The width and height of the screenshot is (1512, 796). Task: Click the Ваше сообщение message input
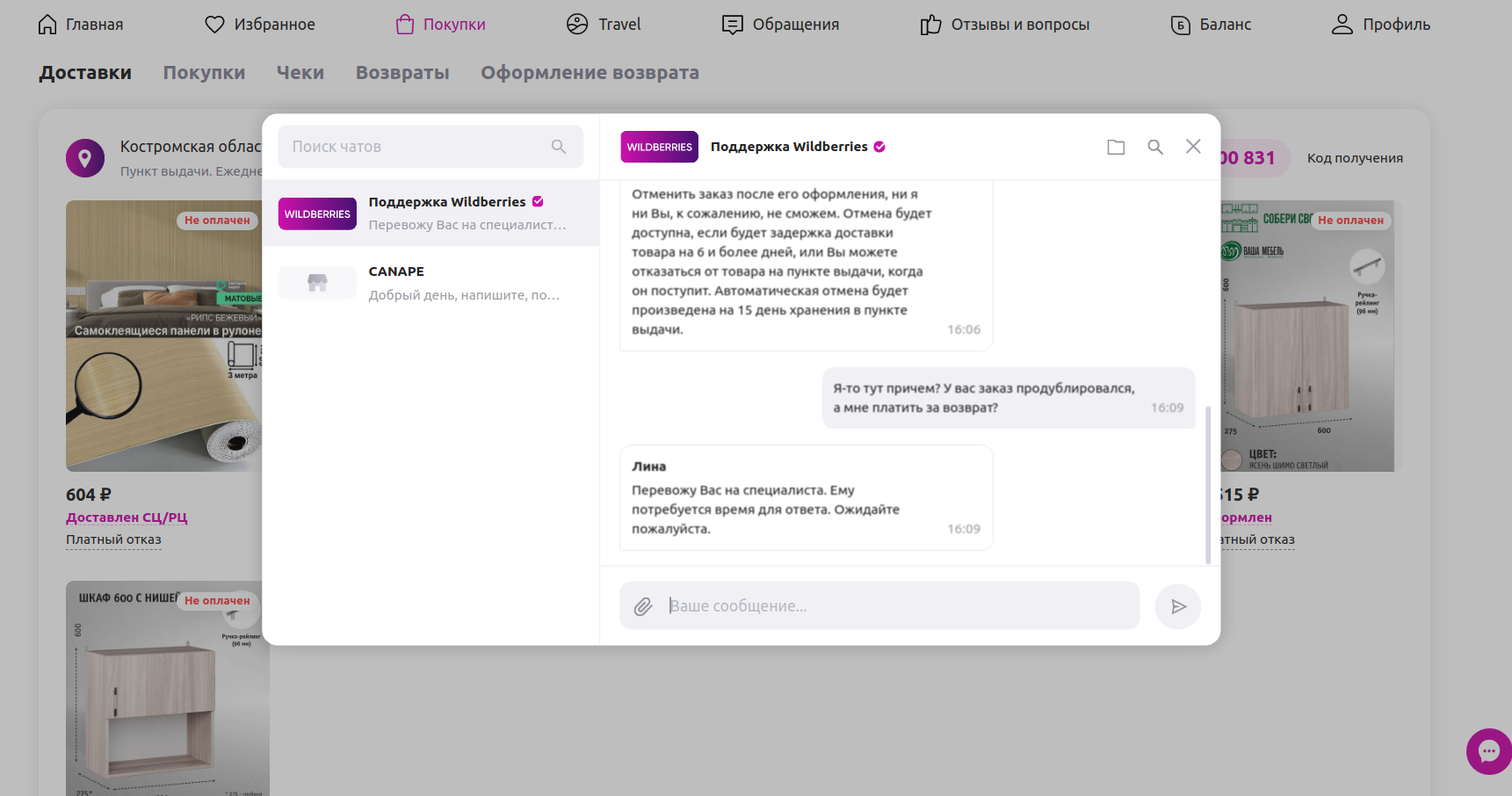[x=879, y=606]
